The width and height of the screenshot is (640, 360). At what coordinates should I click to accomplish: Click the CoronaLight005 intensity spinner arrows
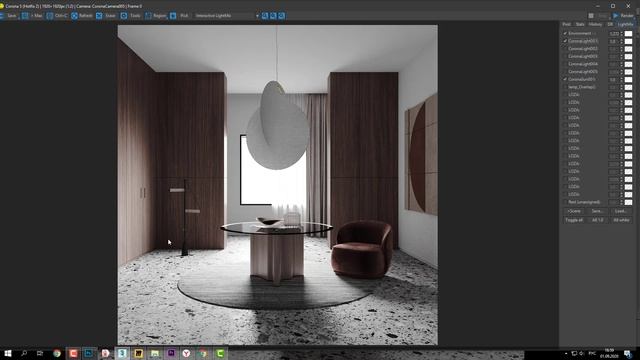622,72
